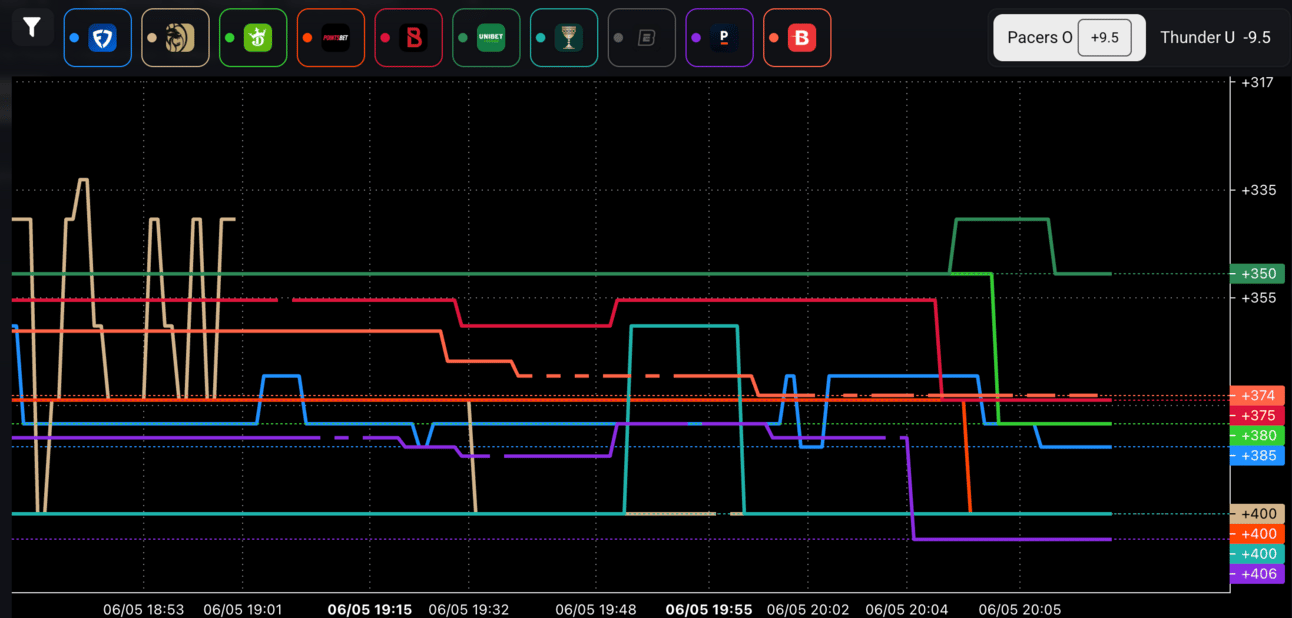The height and width of the screenshot is (618, 1292).
Task: Click the 06/05 19:32 time label
Action: 469,609
